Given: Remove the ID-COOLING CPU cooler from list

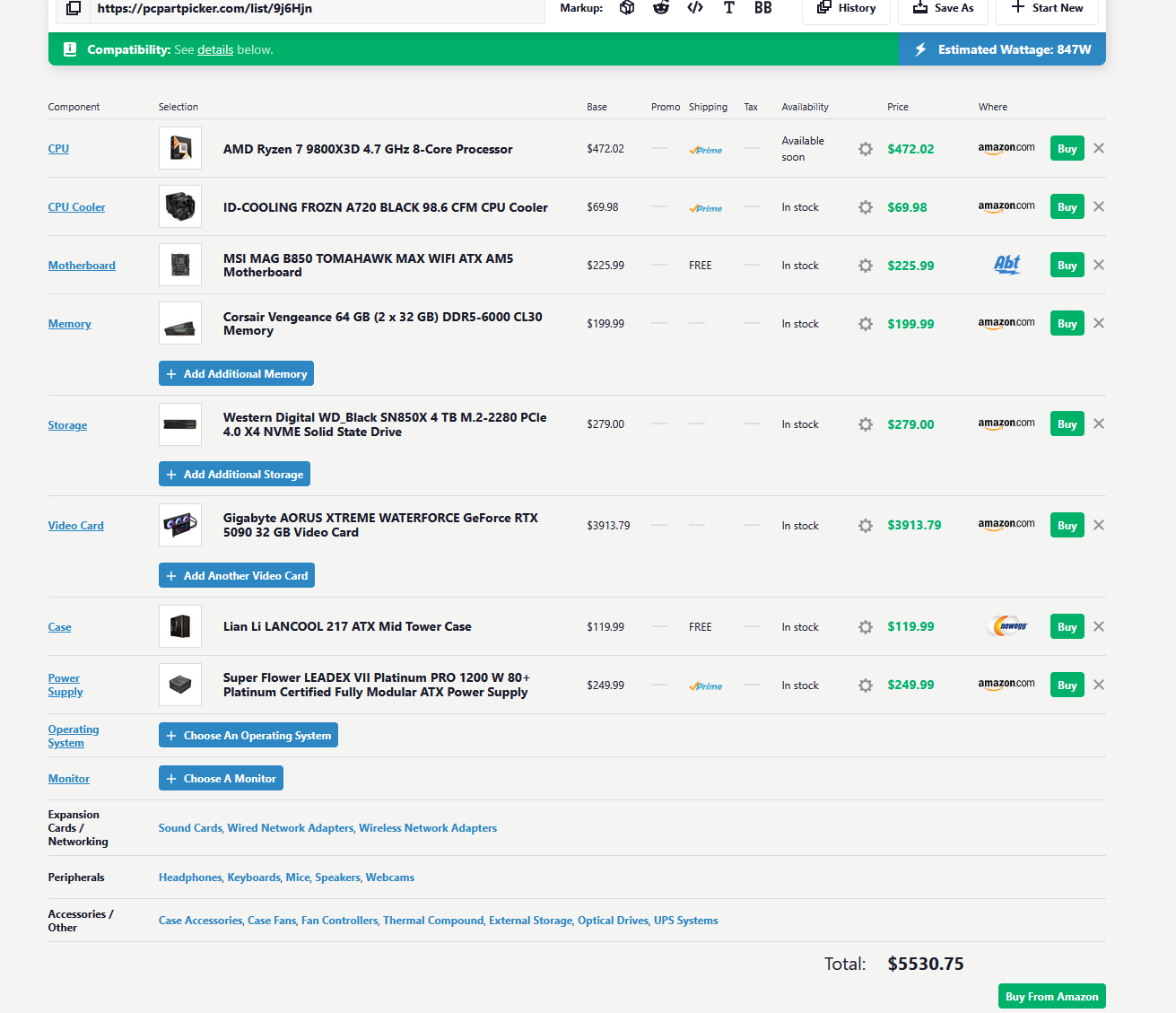Looking at the screenshot, I should point(1099,206).
